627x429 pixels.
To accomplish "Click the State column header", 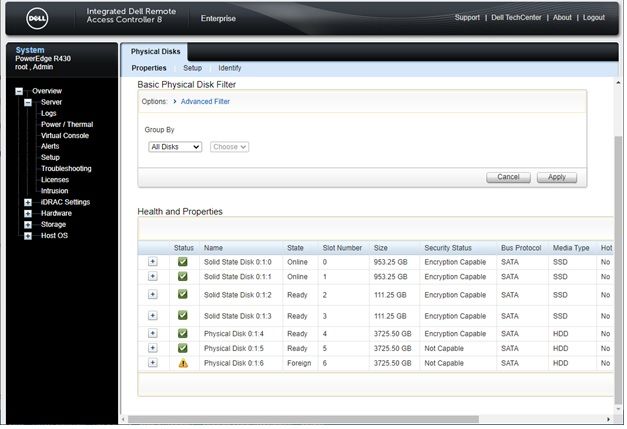I will point(295,248).
